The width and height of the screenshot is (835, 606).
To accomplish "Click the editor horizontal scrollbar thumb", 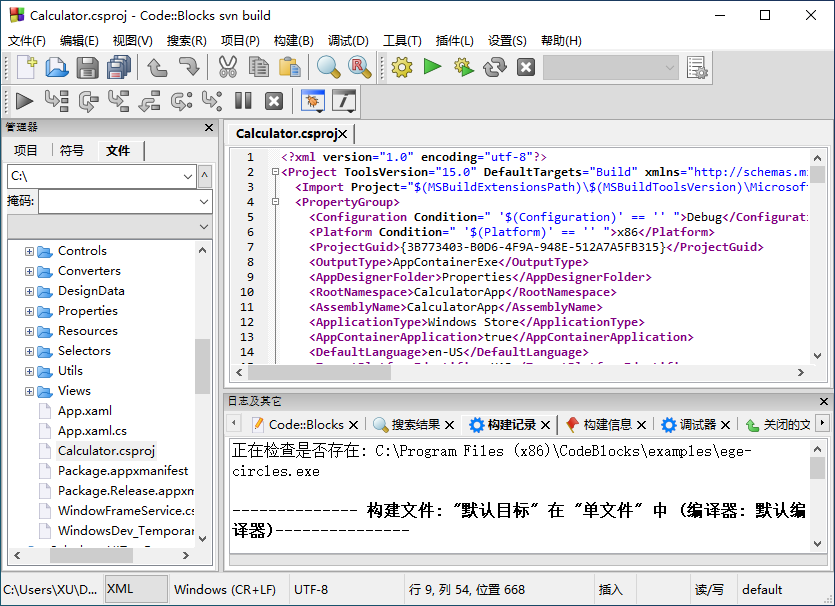I will [x=320, y=372].
